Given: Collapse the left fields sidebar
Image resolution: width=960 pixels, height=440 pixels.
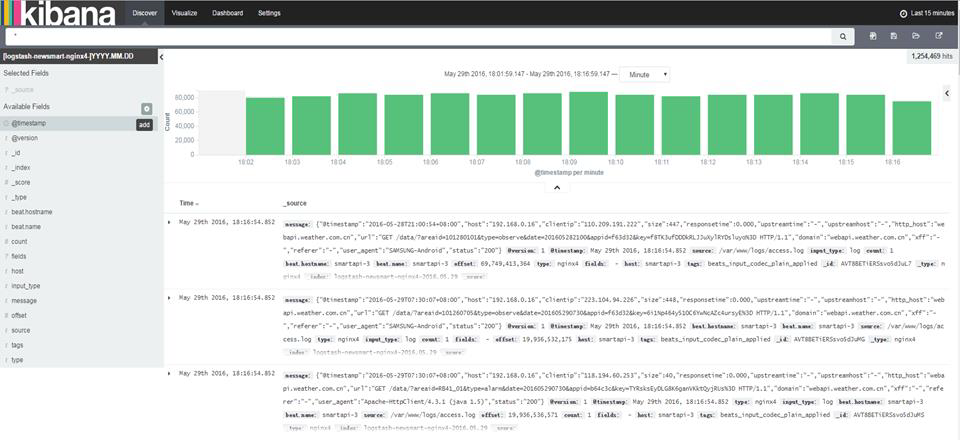Looking at the screenshot, I should coord(163,57).
